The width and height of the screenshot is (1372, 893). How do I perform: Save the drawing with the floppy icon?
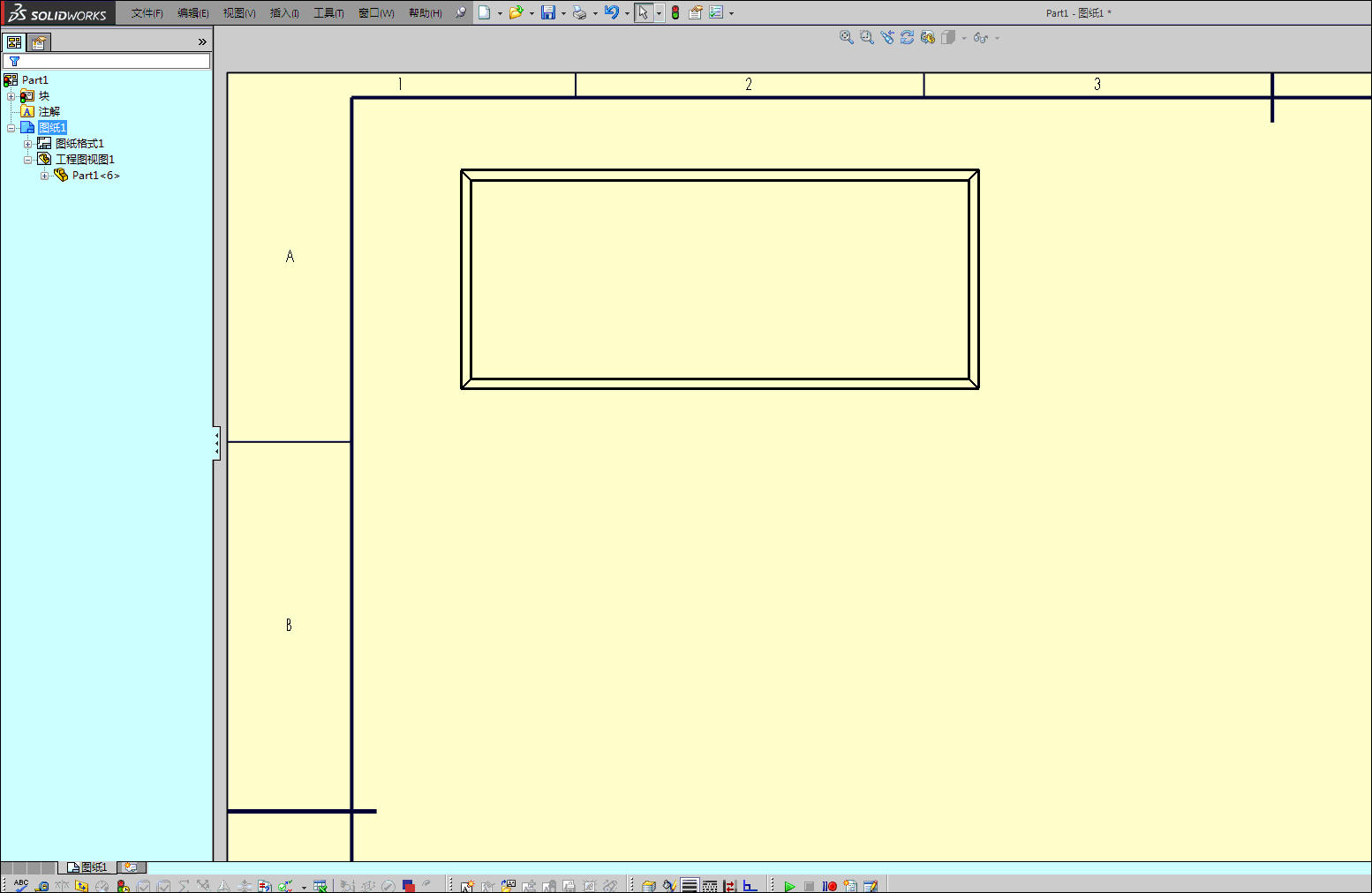(548, 12)
